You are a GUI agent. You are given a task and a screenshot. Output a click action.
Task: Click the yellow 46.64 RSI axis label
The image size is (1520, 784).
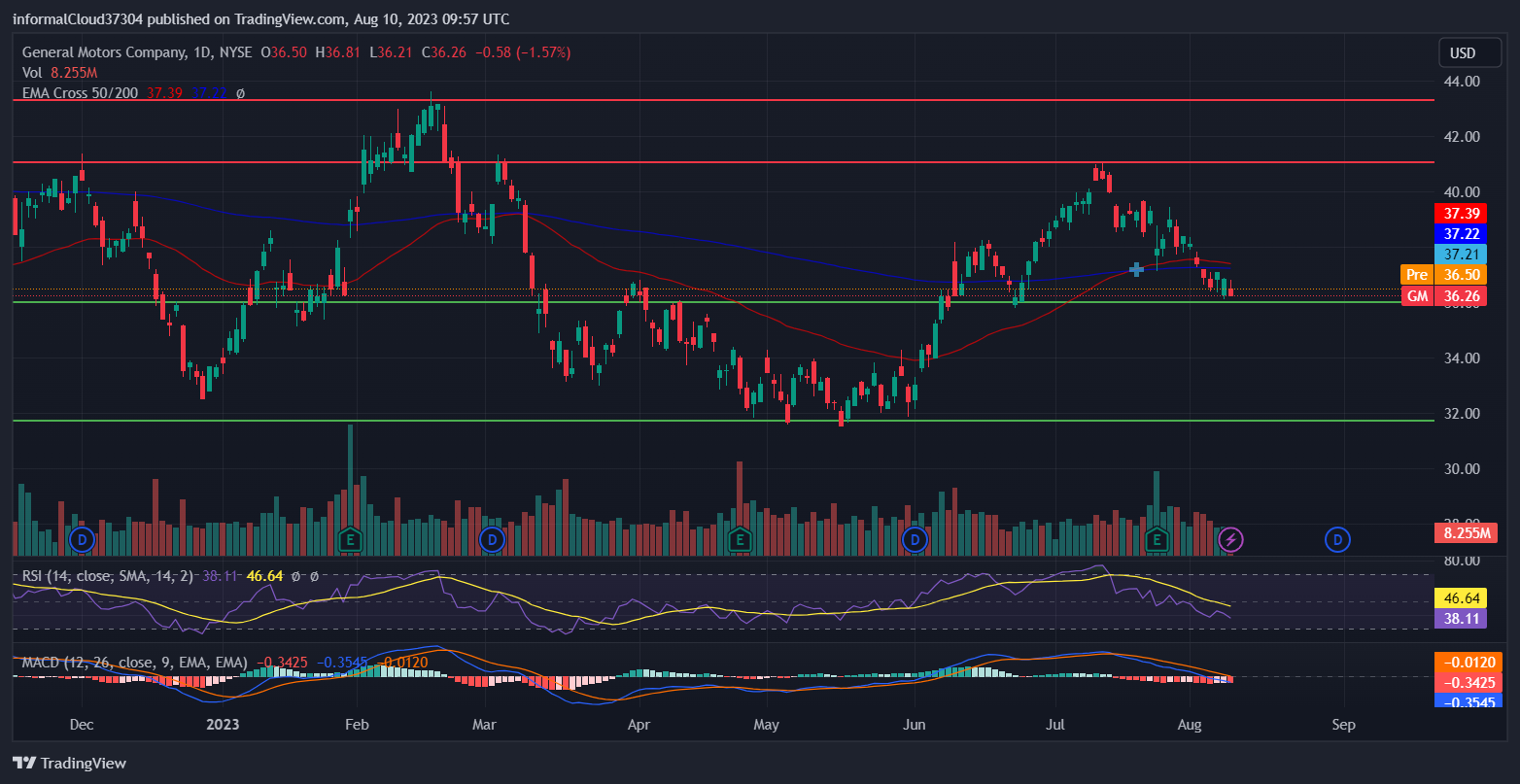(x=1461, y=598)
